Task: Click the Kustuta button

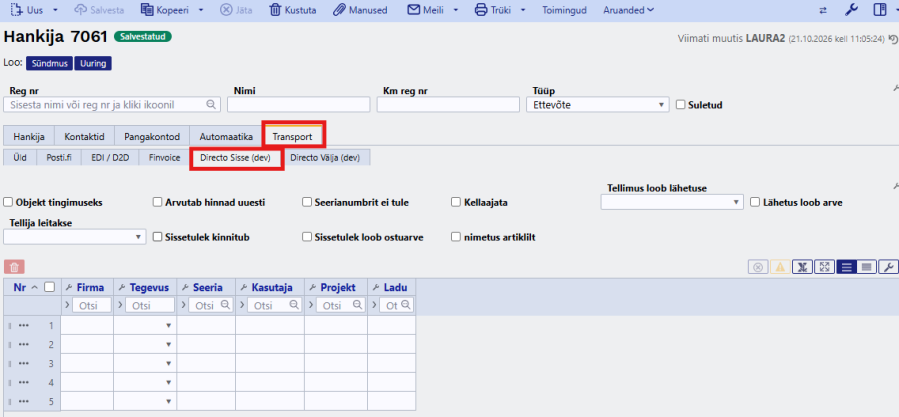Action: pyautogui.click(x=293, y=10)
